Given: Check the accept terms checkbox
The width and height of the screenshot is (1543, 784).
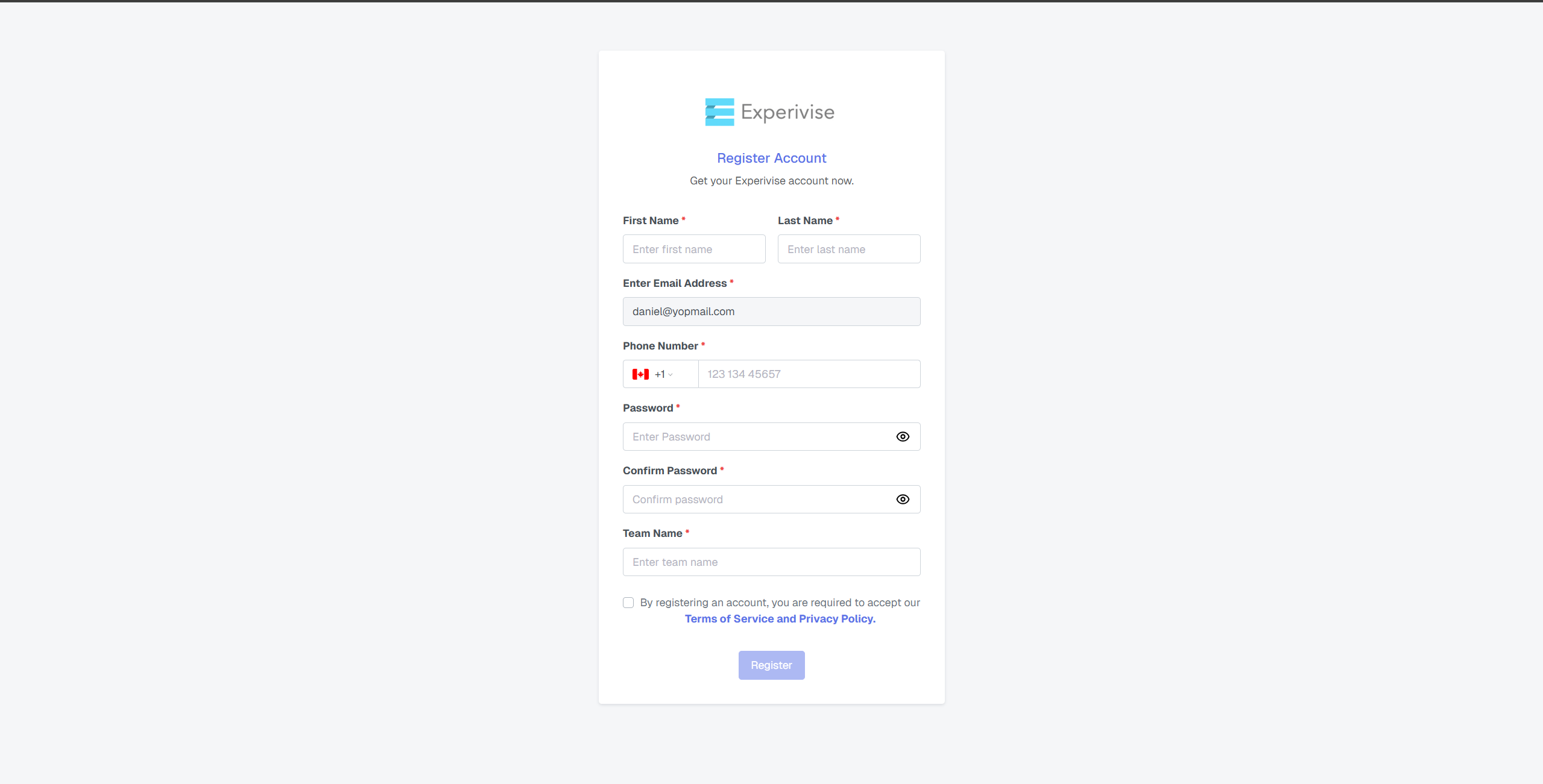Looking at the screenshot, I should tap(628, 603).
